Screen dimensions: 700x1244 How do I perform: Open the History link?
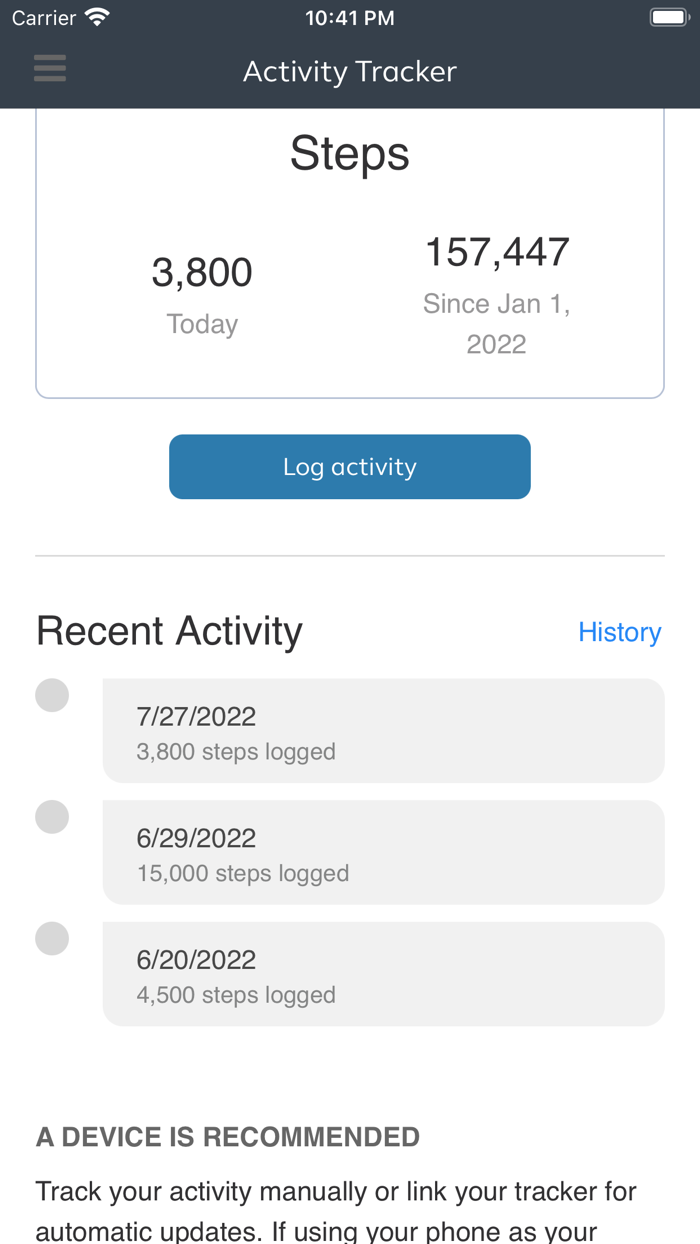click(620, 630)
